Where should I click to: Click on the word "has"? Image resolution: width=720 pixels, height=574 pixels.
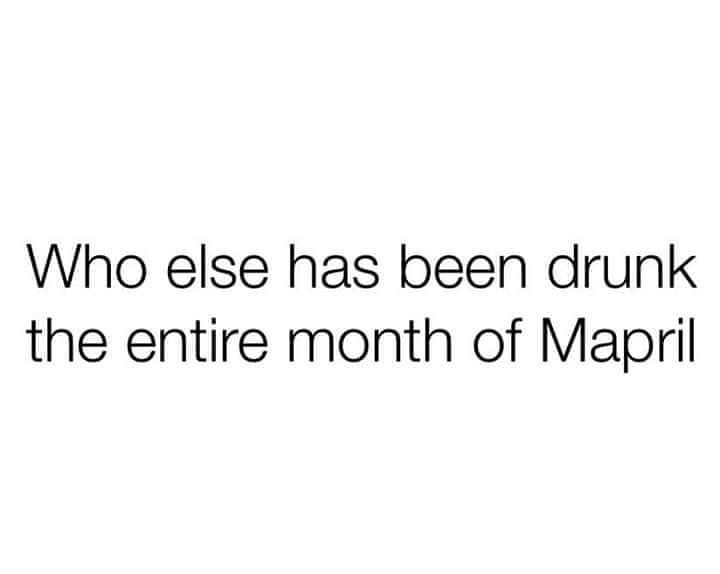point(333,266)
